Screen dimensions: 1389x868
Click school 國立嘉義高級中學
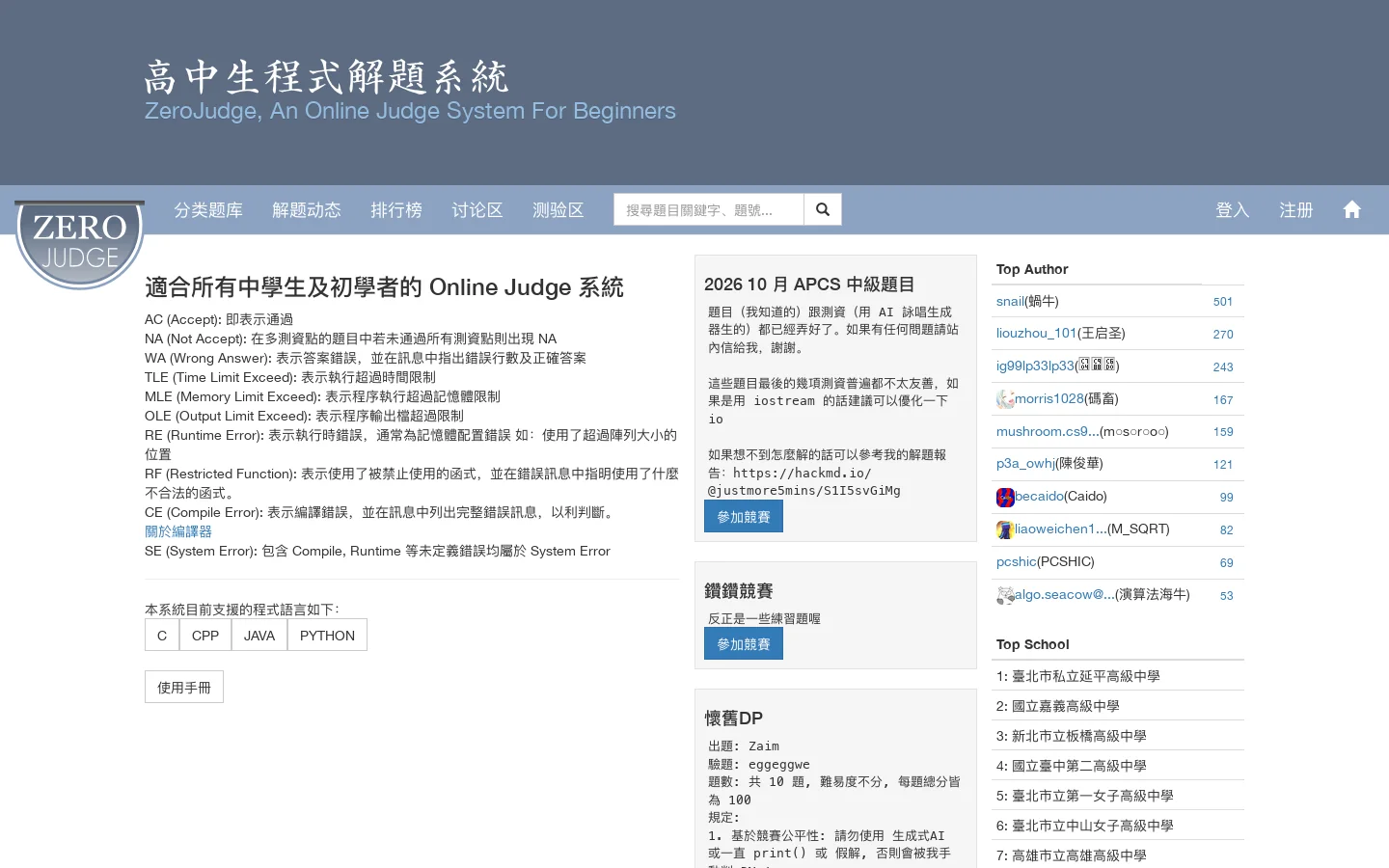tap(1066, 706)
